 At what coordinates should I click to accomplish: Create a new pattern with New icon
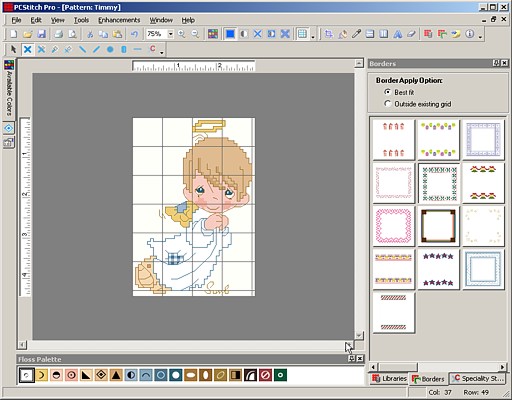tap(14, 34)
